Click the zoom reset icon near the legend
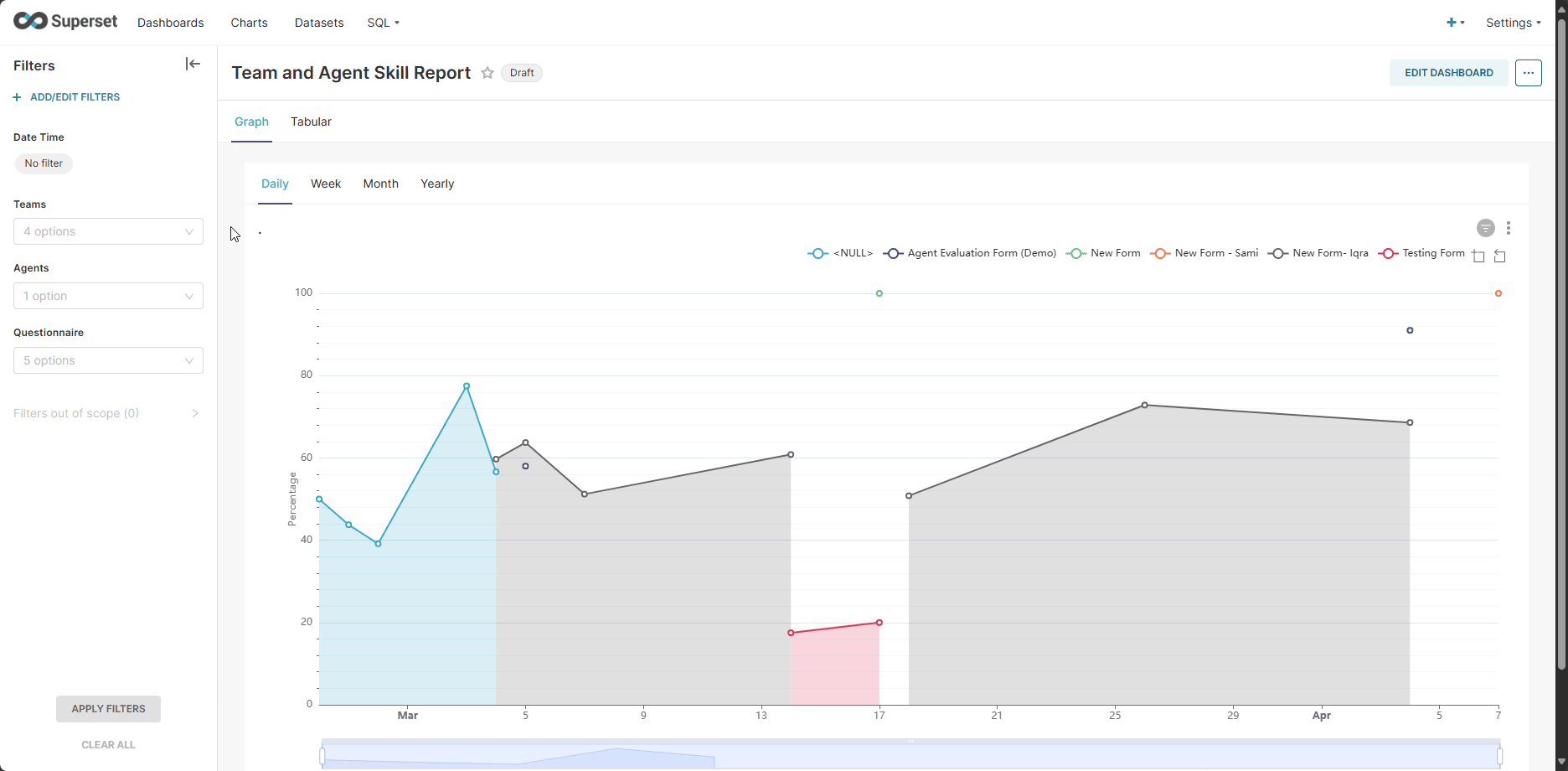Screen dimensions: 1568x771 1499,256
